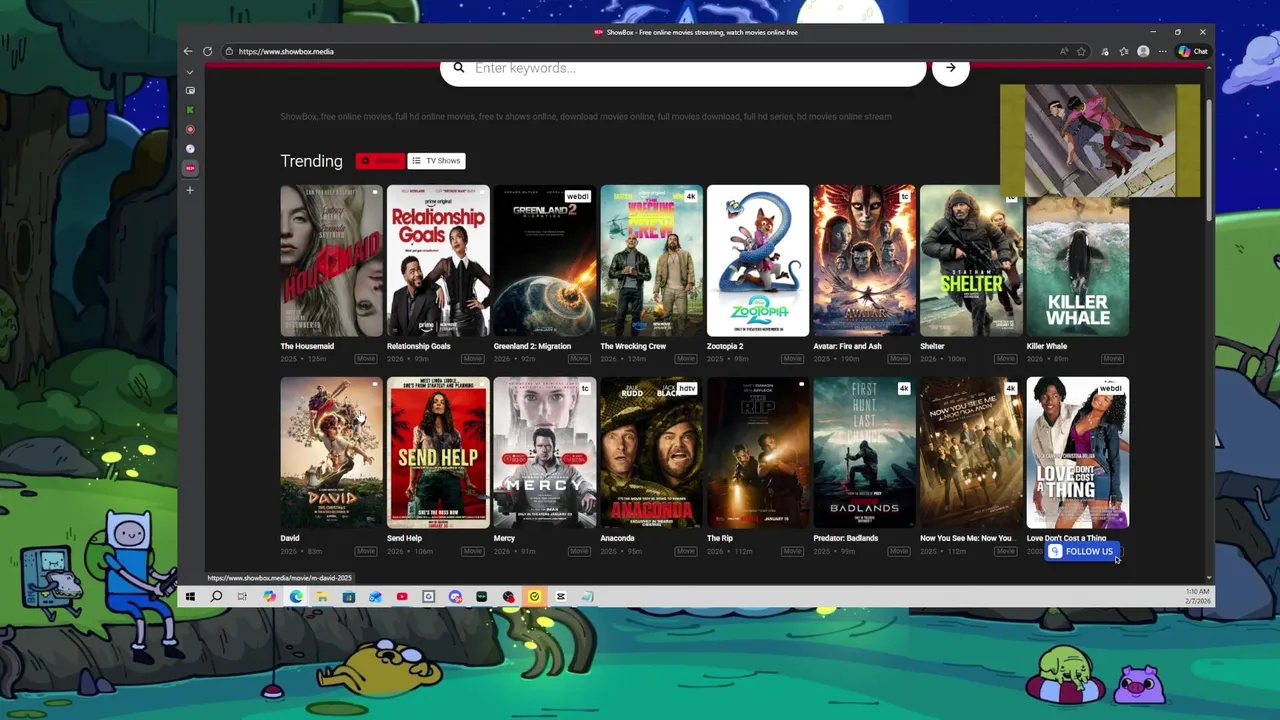This screenshot has width=1280, height=720.
Task: Open the Windows Start menu
Action: pos(190,597)
